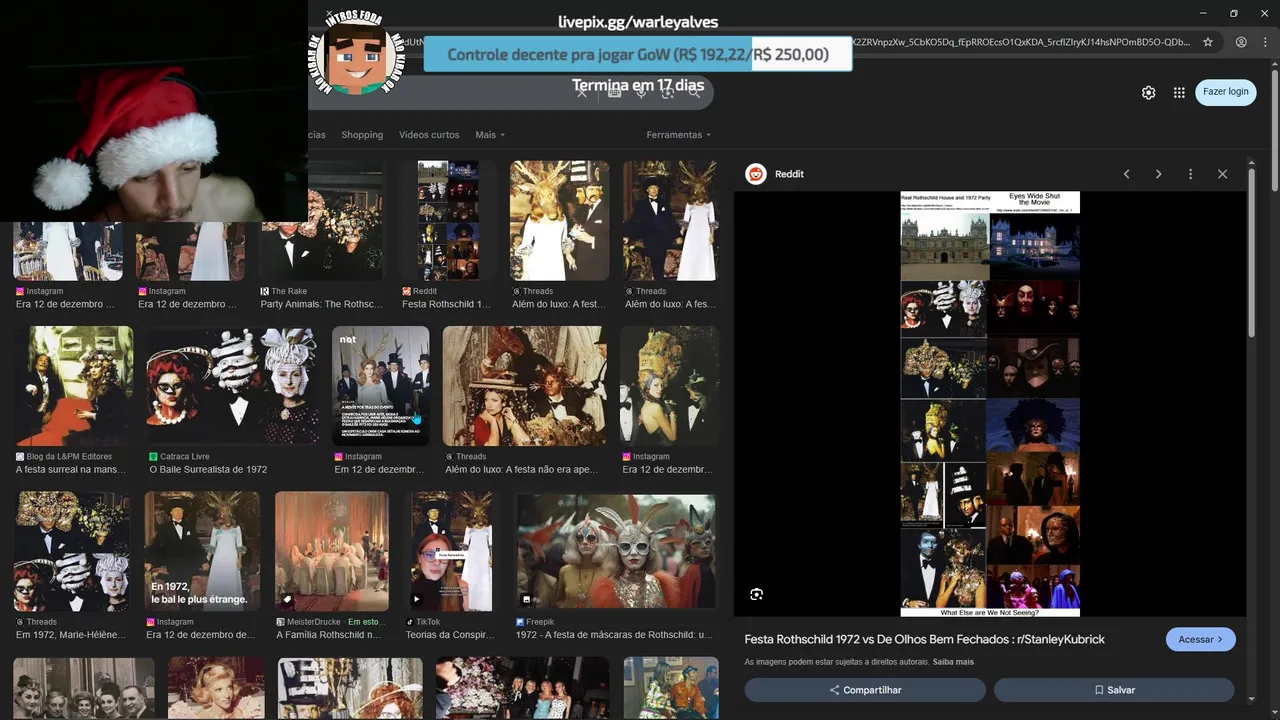Open The Rake Party Animals thumbnail
This screenshot has width=1280, height=720.
322,221
